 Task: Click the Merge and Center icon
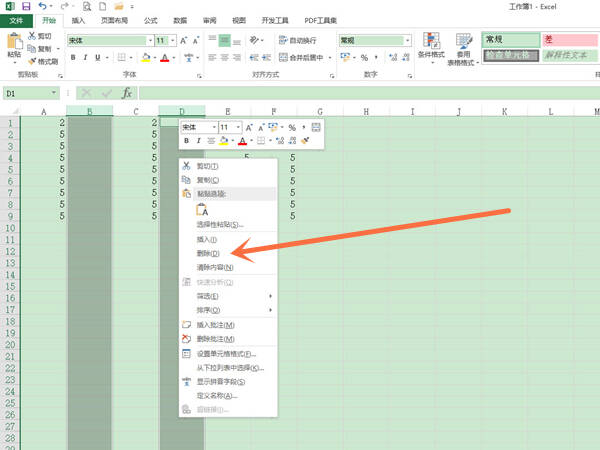(283, 57)
